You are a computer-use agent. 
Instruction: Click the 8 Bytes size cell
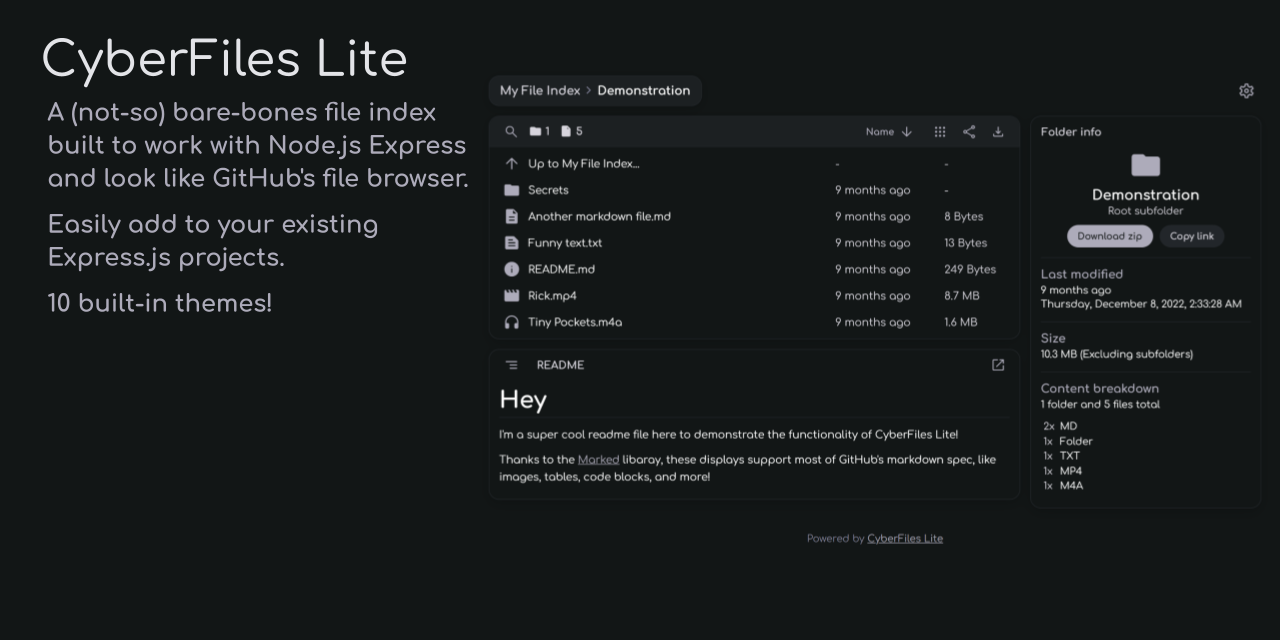point(963,216)
